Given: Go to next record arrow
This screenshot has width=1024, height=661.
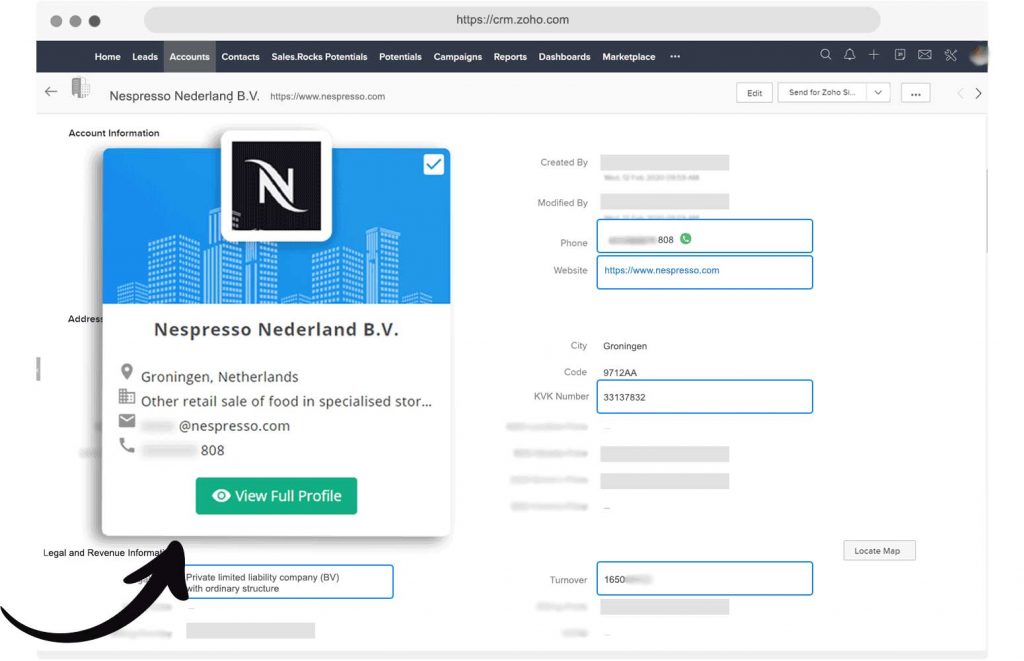Looking at the screenshot, I should point(978,93).
